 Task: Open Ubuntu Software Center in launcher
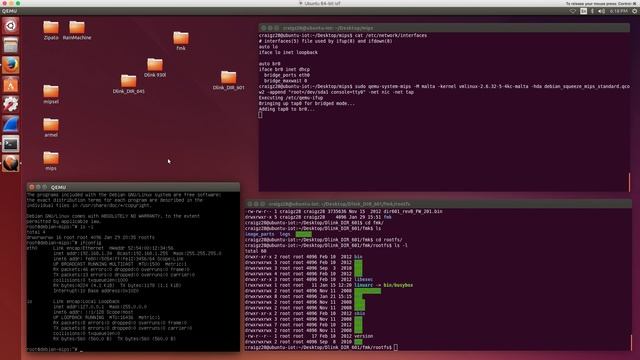coord(11,84)
